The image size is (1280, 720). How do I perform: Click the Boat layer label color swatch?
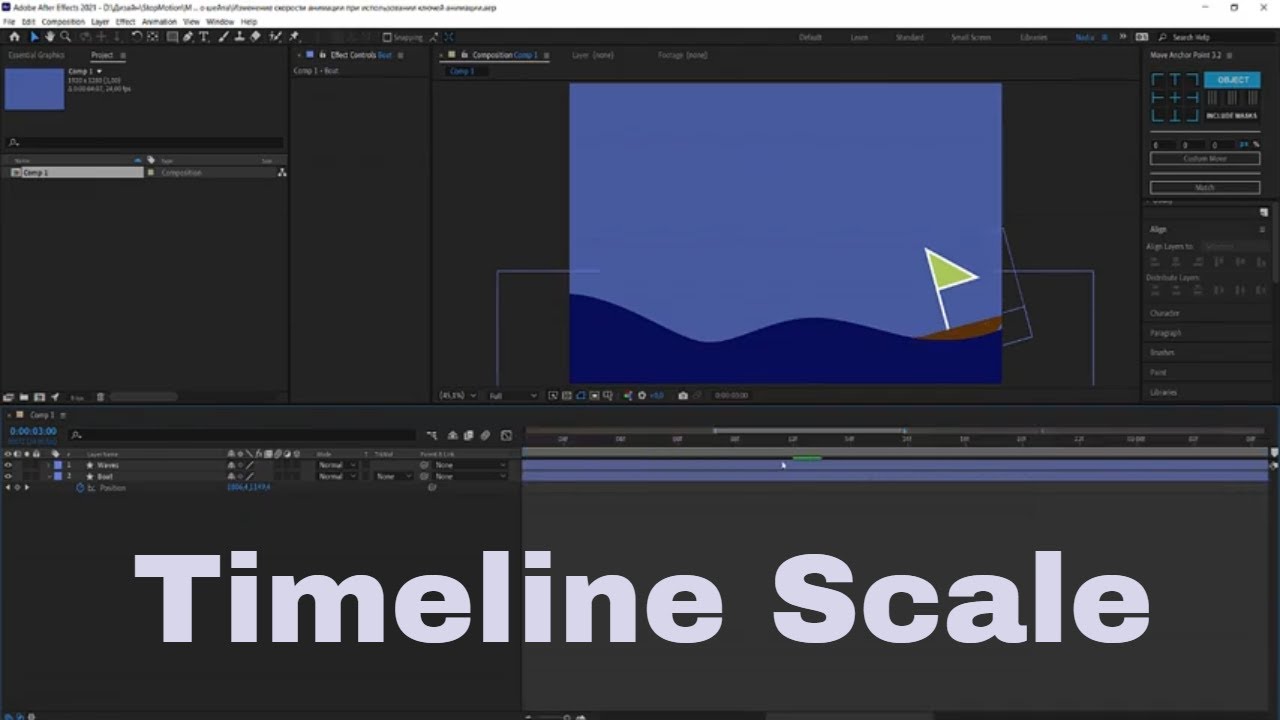[58, 476]
